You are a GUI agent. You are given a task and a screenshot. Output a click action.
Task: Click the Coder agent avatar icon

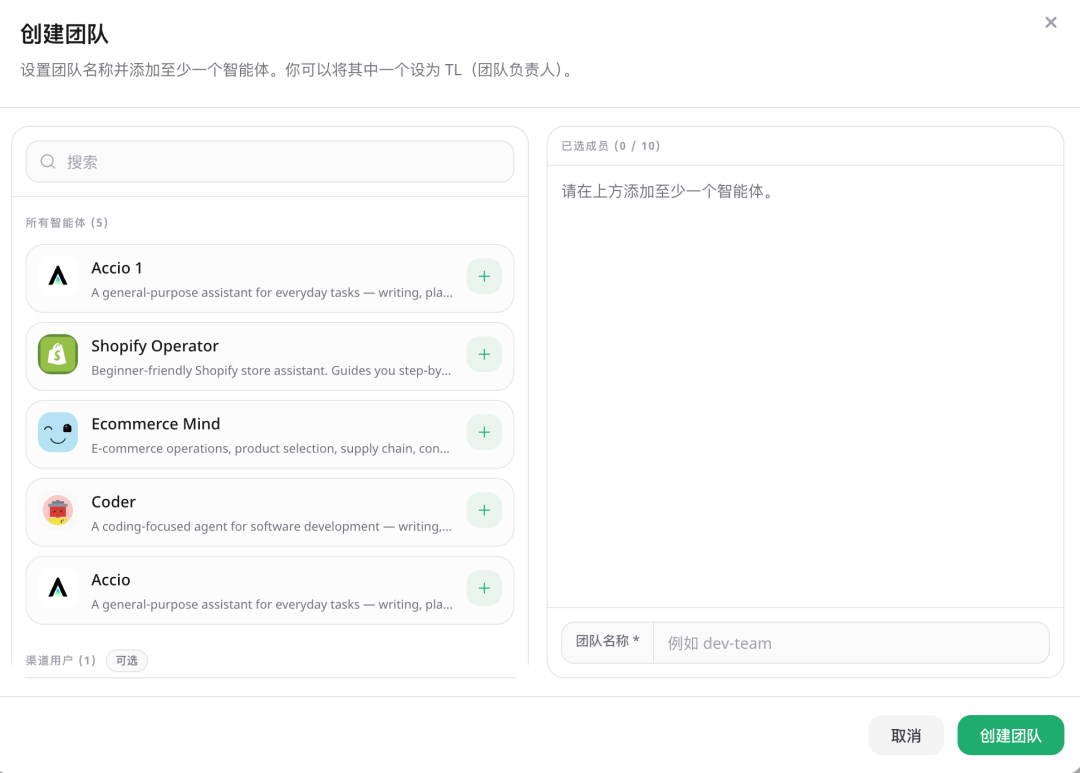click(57, 510)
